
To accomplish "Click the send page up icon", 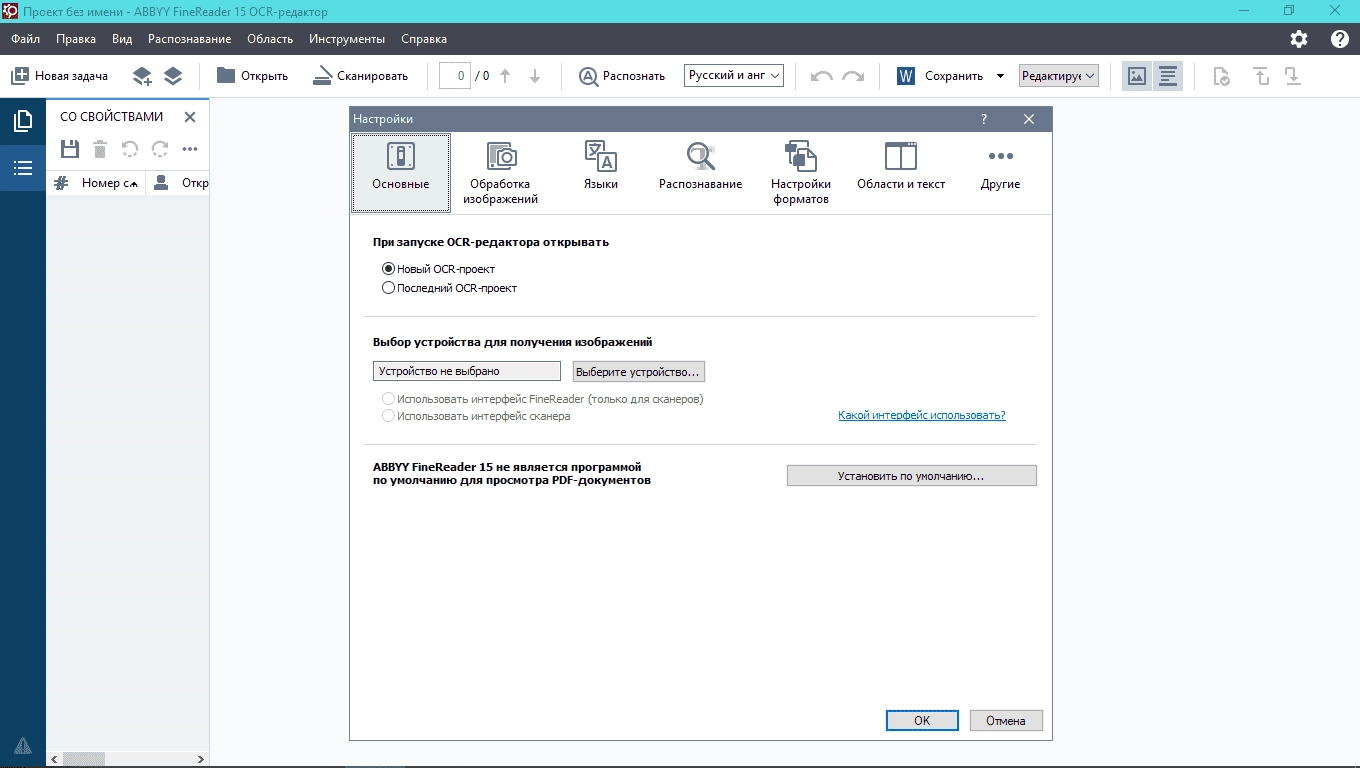I will (1261, 76).
